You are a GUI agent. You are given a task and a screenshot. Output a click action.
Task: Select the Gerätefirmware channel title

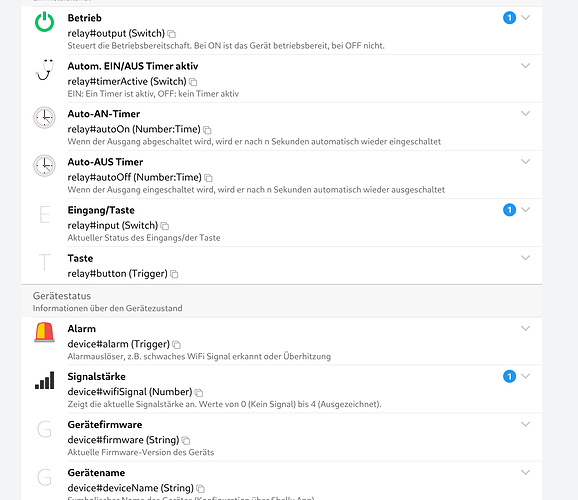pyautogui.click(x=105, y=424)
